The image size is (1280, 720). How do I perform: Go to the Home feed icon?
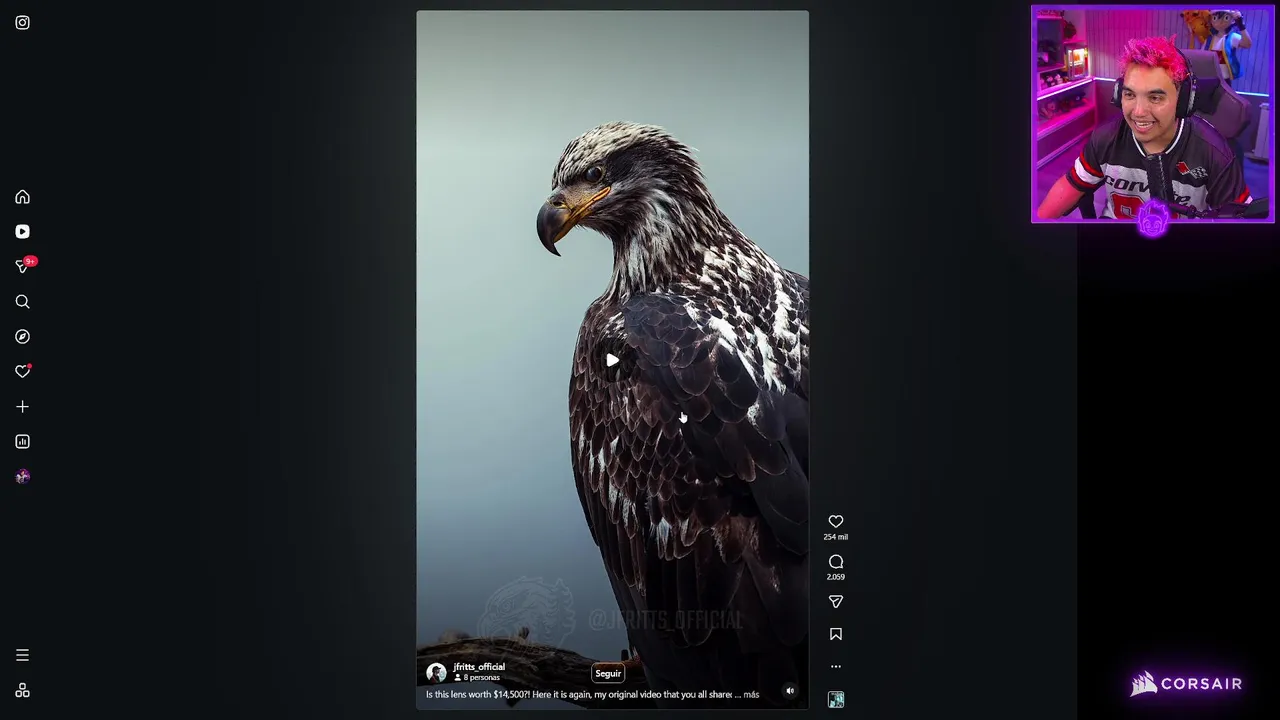pos(22,197)
